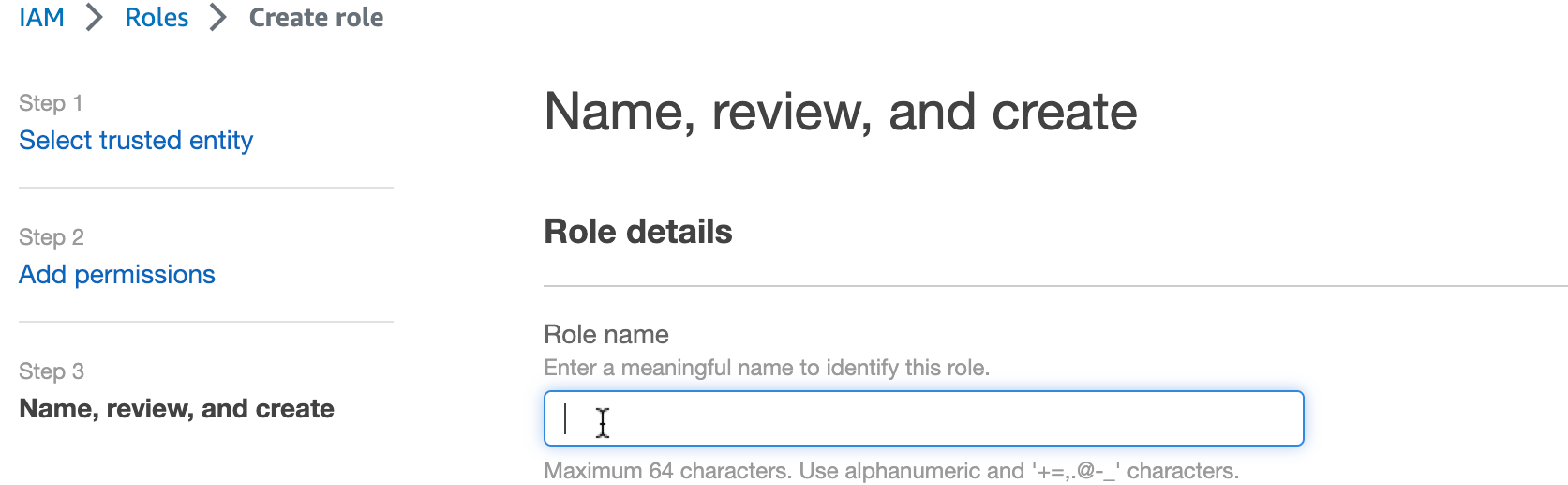This screenshot has width=1568, height=485.
Task: Click the divider between Step 1 and Step 2
Action: tap(206, 188)
